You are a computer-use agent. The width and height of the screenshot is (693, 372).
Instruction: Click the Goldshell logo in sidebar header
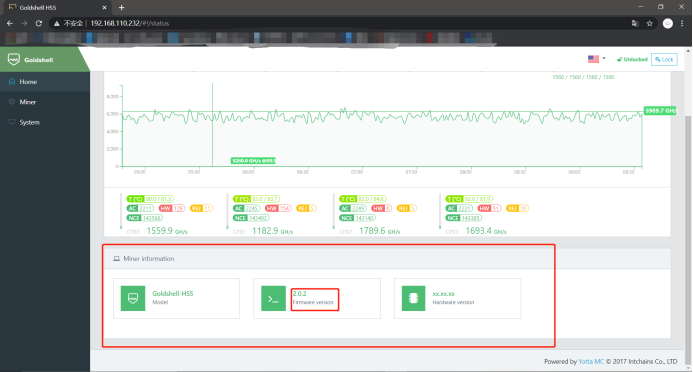point(14,59)
